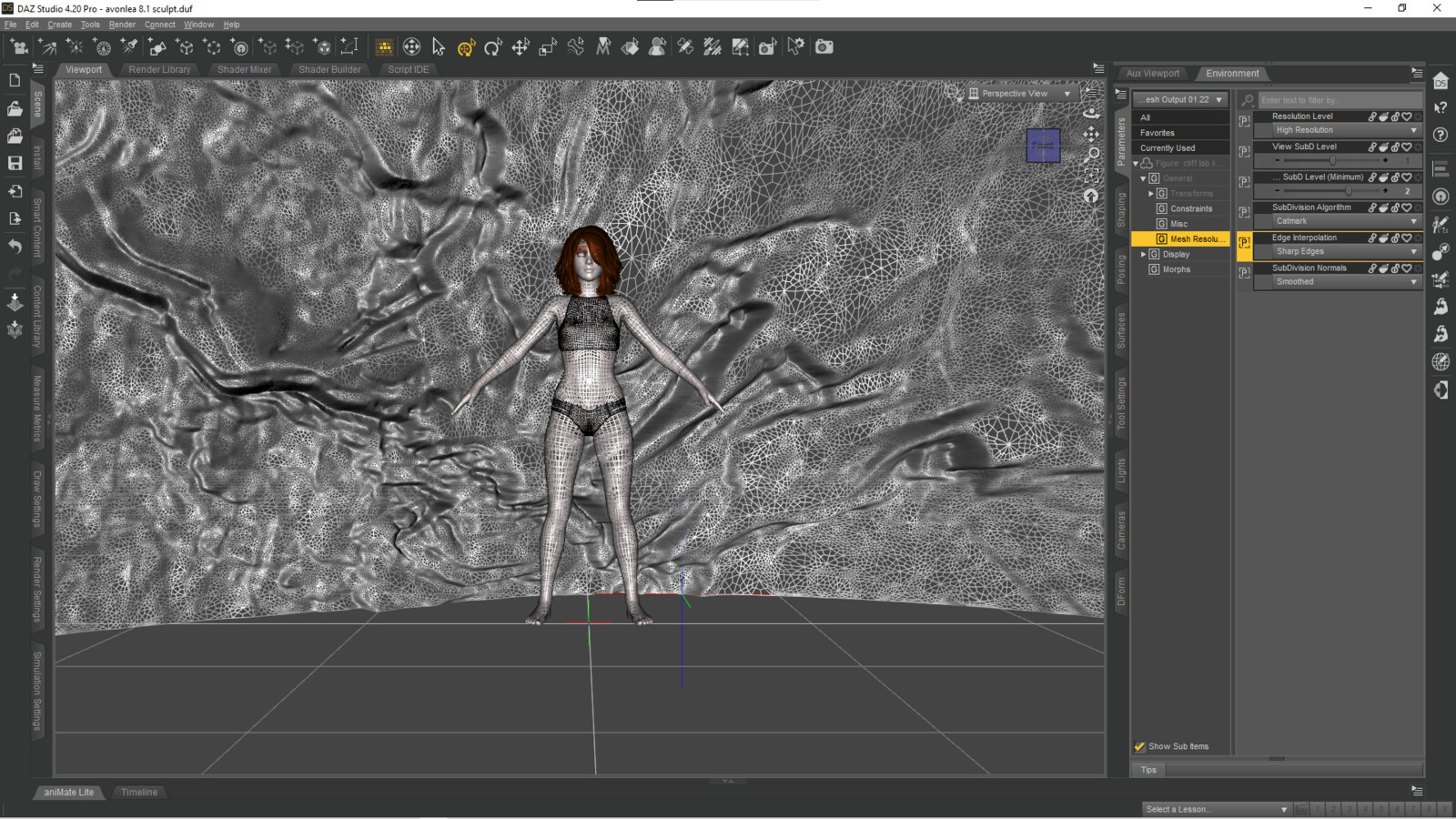Image resolution: width=1456 pixels, height=819 pixels.
Task: Open the Select a Lesson dropdown
Action: tap(1217, 809)
